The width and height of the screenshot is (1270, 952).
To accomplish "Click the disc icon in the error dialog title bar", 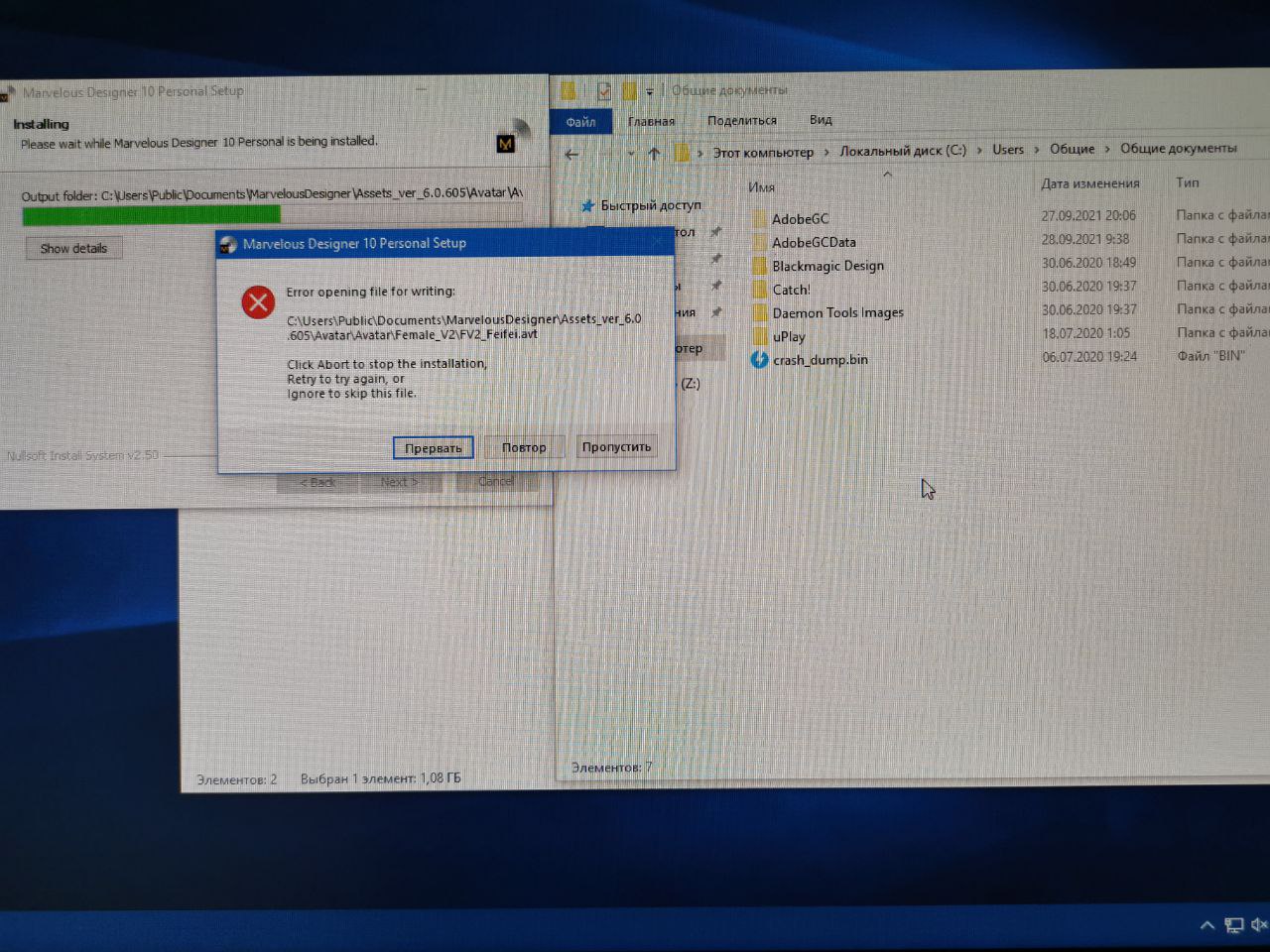I will point(228,244).
